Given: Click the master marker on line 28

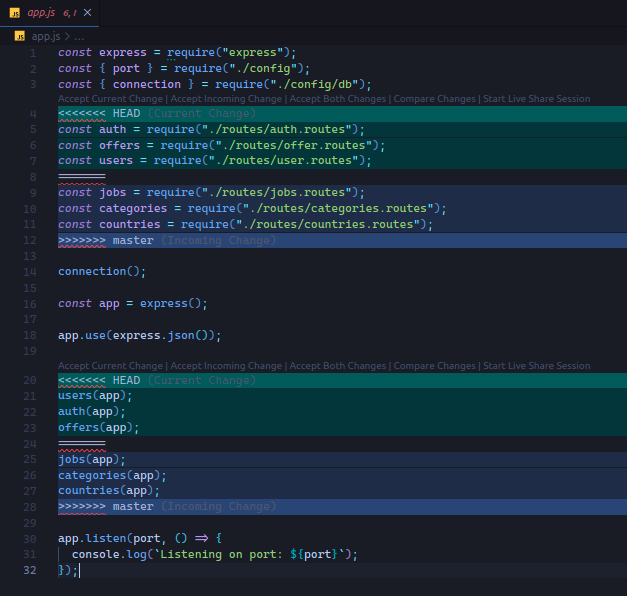Looking at the screenshot, I should 133,507.
